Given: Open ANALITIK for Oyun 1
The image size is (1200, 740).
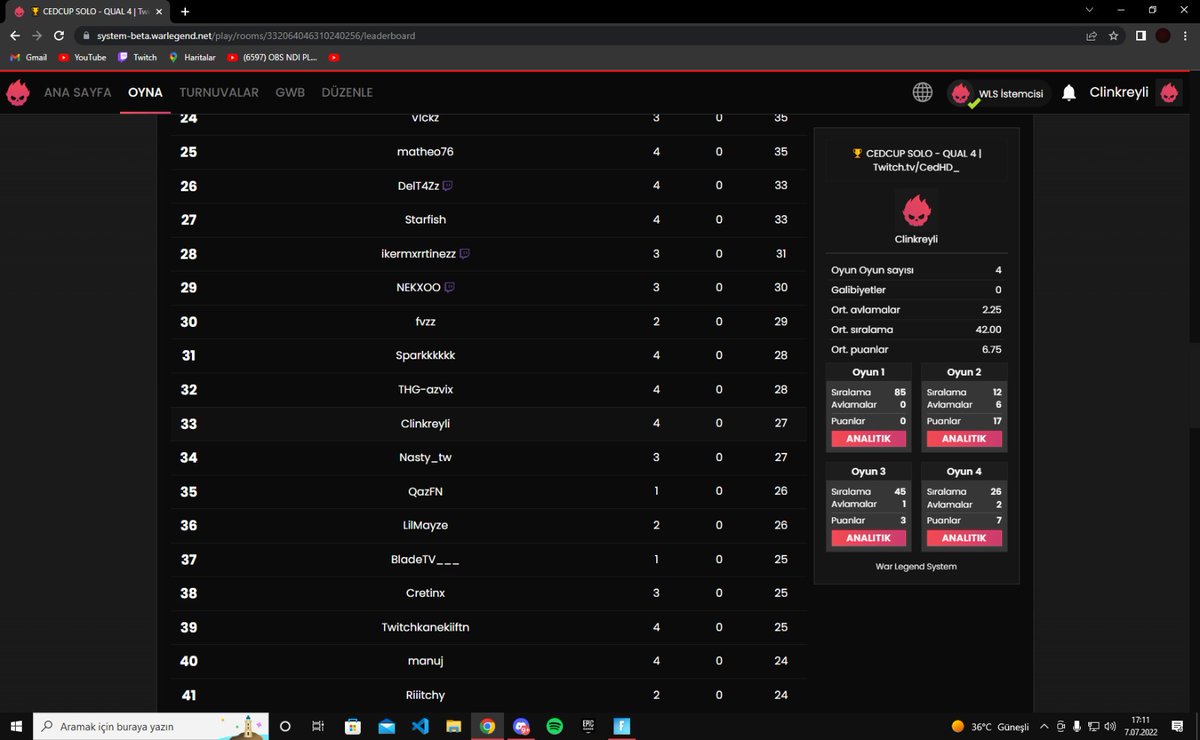Looking at the screenshot, I should 868,438.
